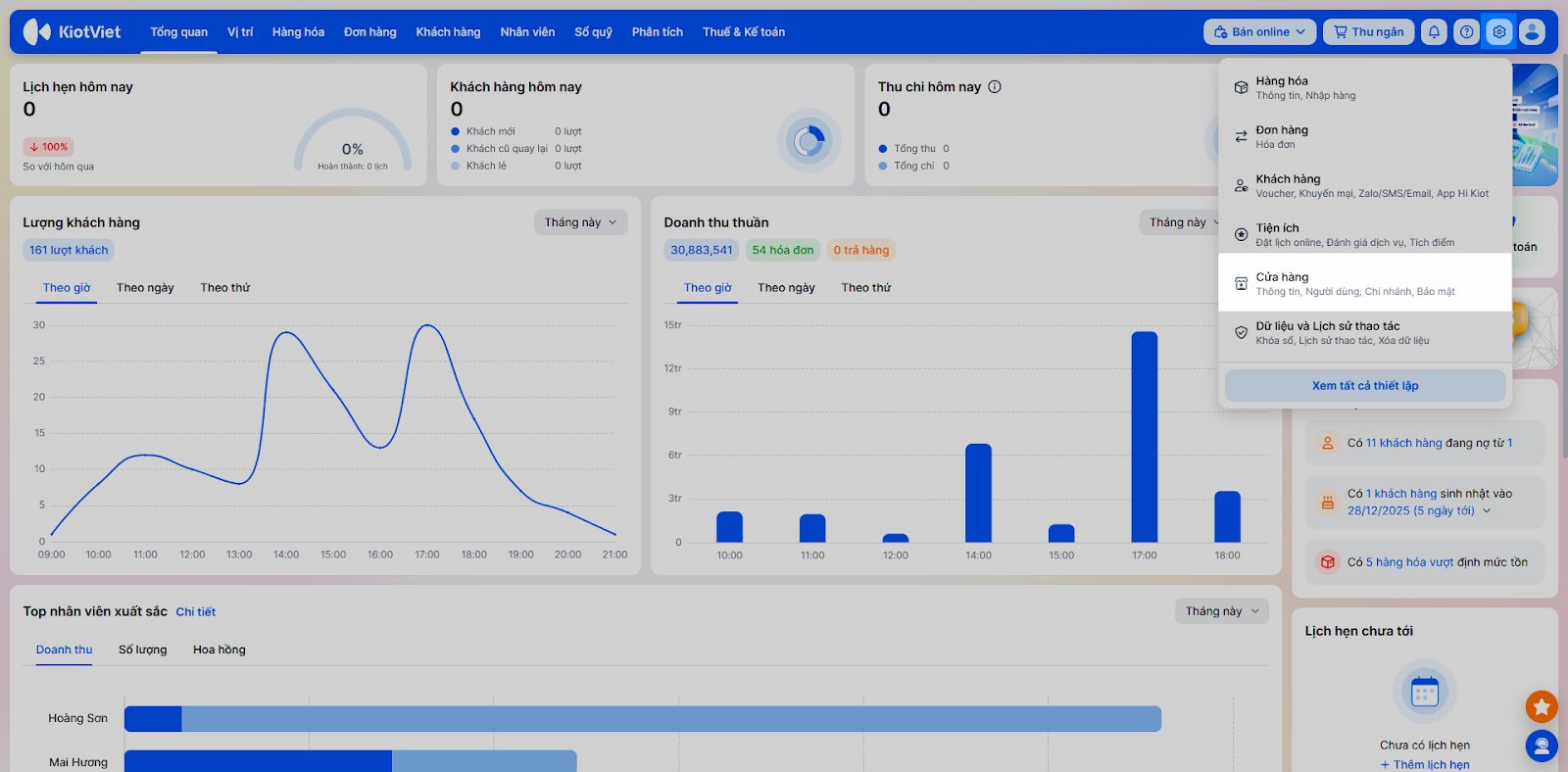Click the KiotViet logo
The width and height of the screenshot is (1568, 772).
coord(72,32)
